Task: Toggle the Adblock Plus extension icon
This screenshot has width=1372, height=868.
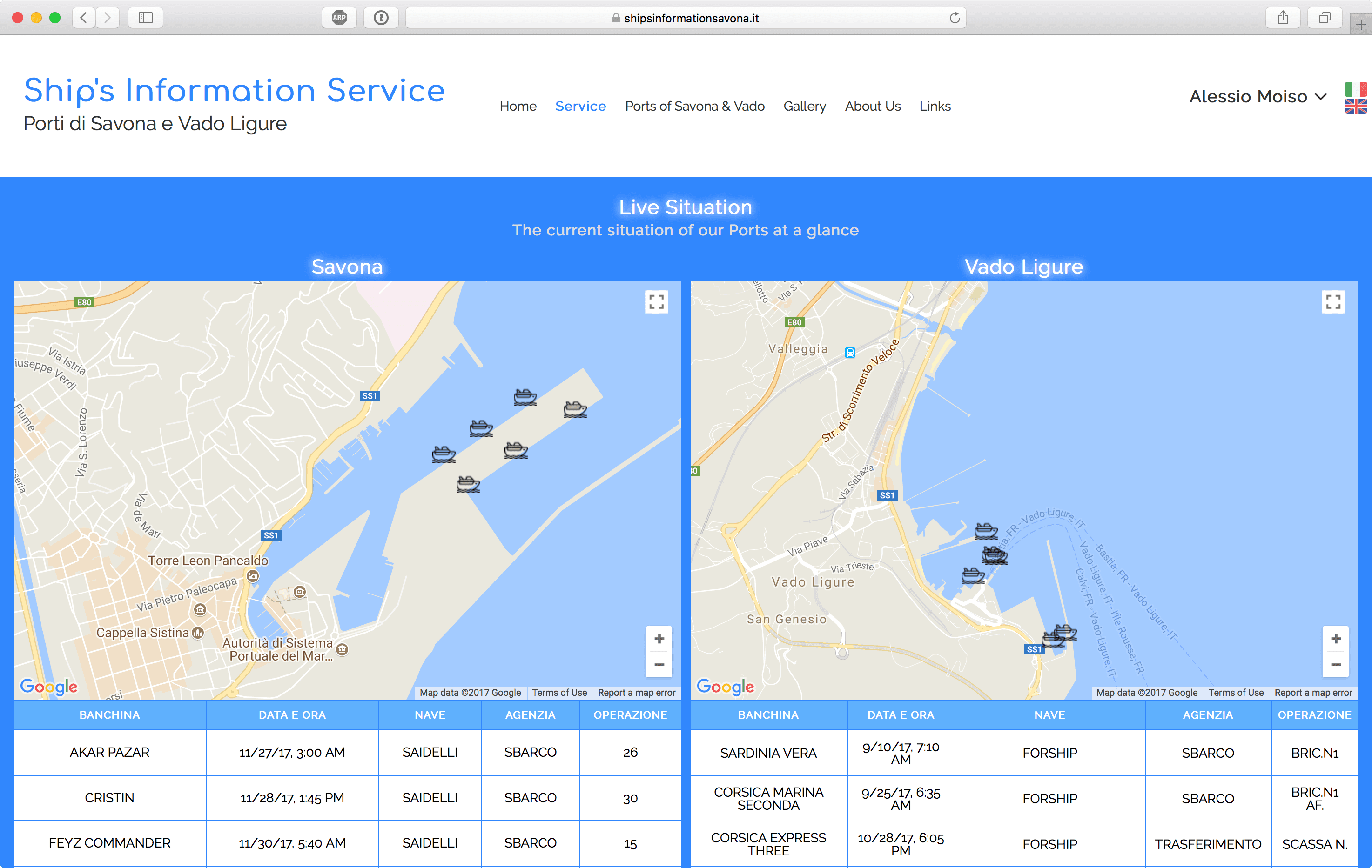Action: pyautogui.click(x=338, y=17)
